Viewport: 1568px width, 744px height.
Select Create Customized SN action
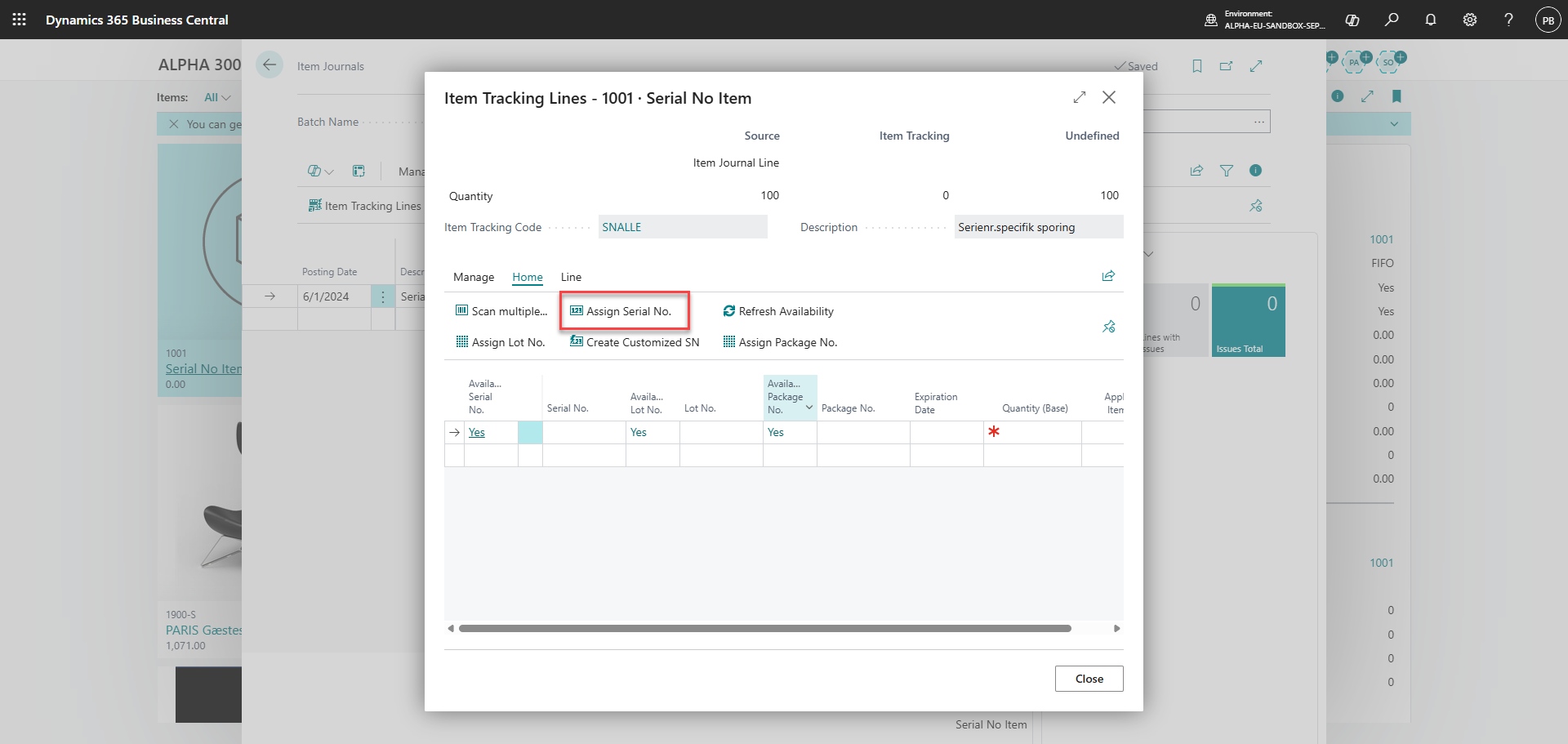[x=635, y=342]
